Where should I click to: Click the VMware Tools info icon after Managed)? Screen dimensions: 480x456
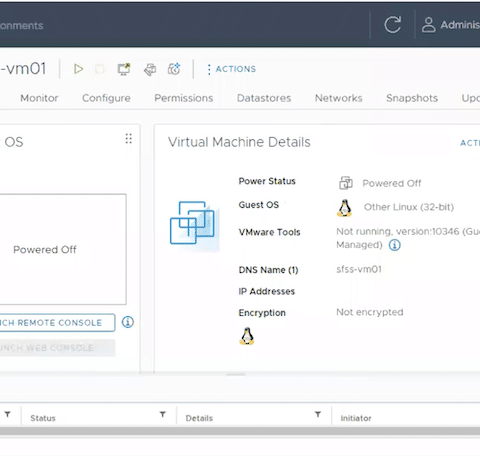[395, 245]
